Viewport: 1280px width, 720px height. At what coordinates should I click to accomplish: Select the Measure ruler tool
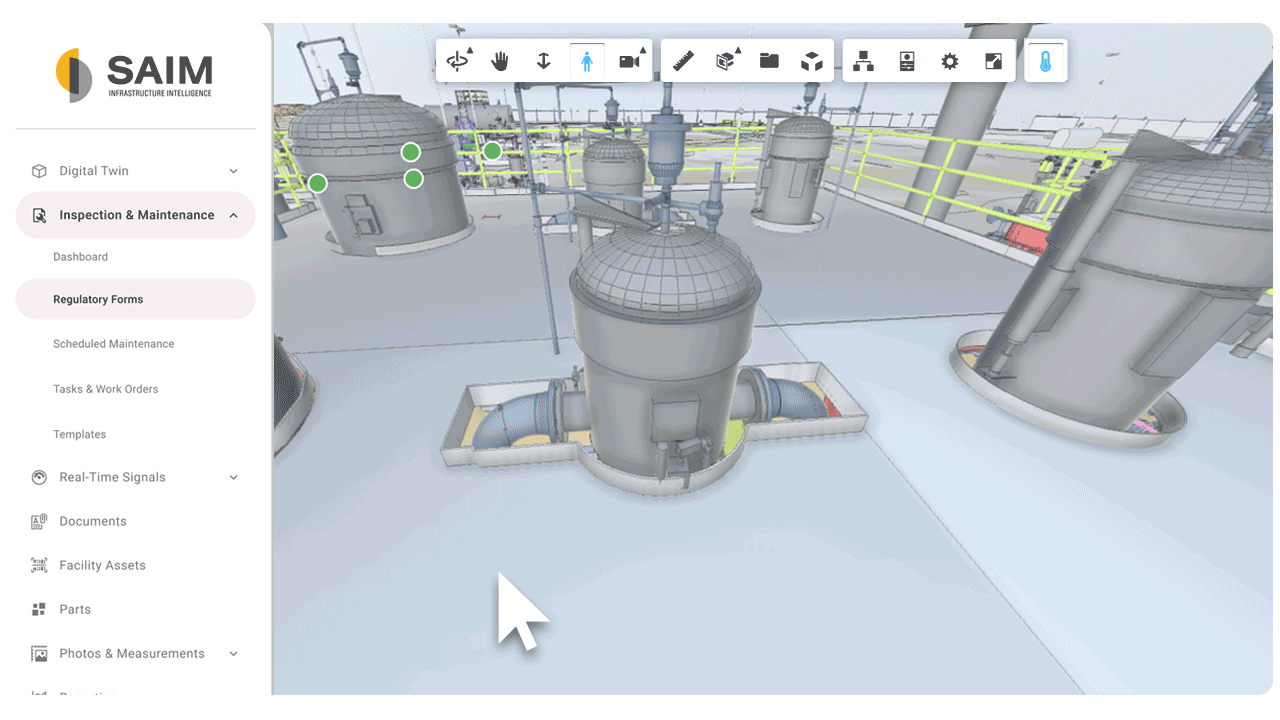coord(684,61)
